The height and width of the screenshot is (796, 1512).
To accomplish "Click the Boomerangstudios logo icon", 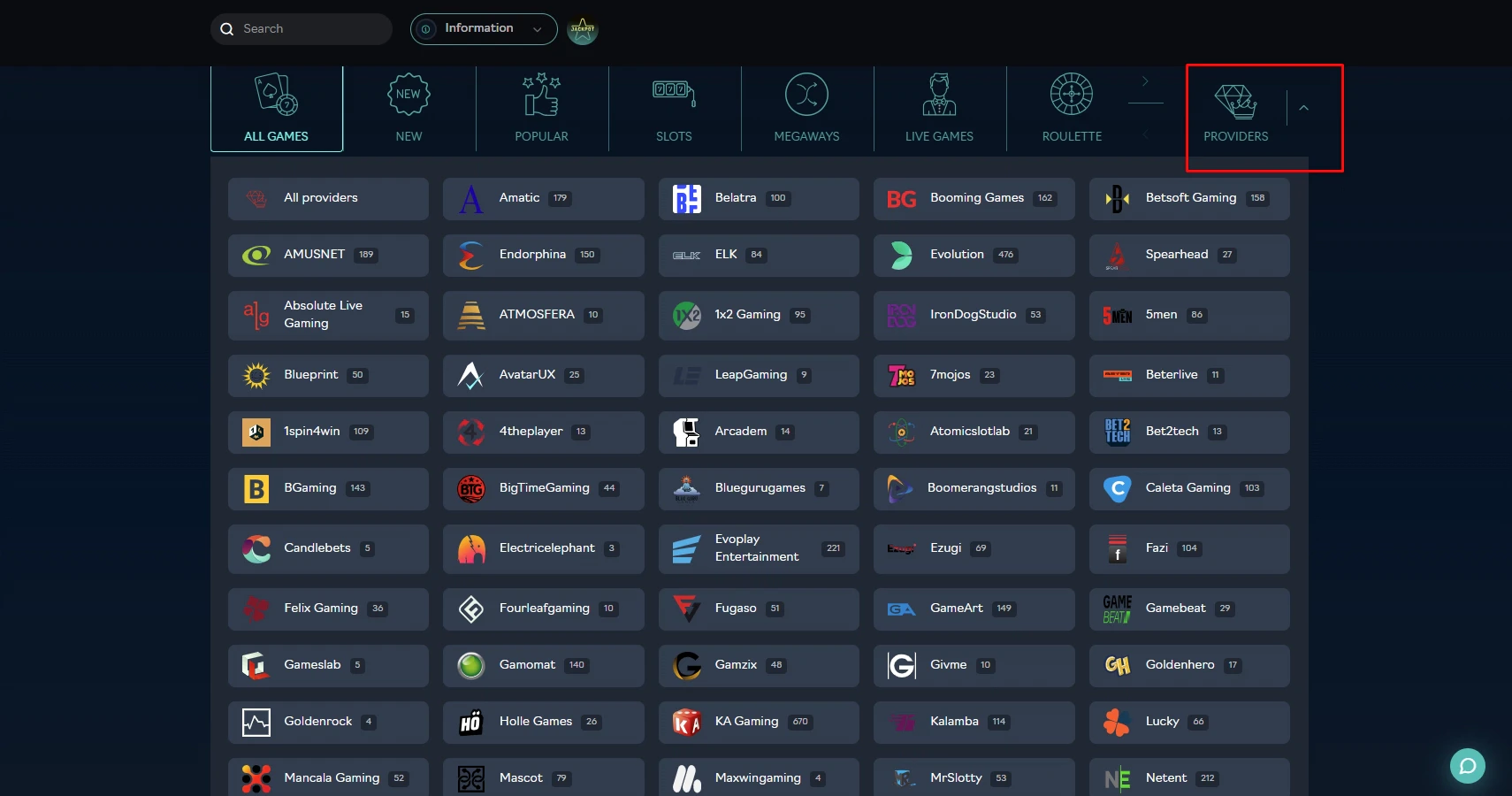I will (x=900, y=488).
